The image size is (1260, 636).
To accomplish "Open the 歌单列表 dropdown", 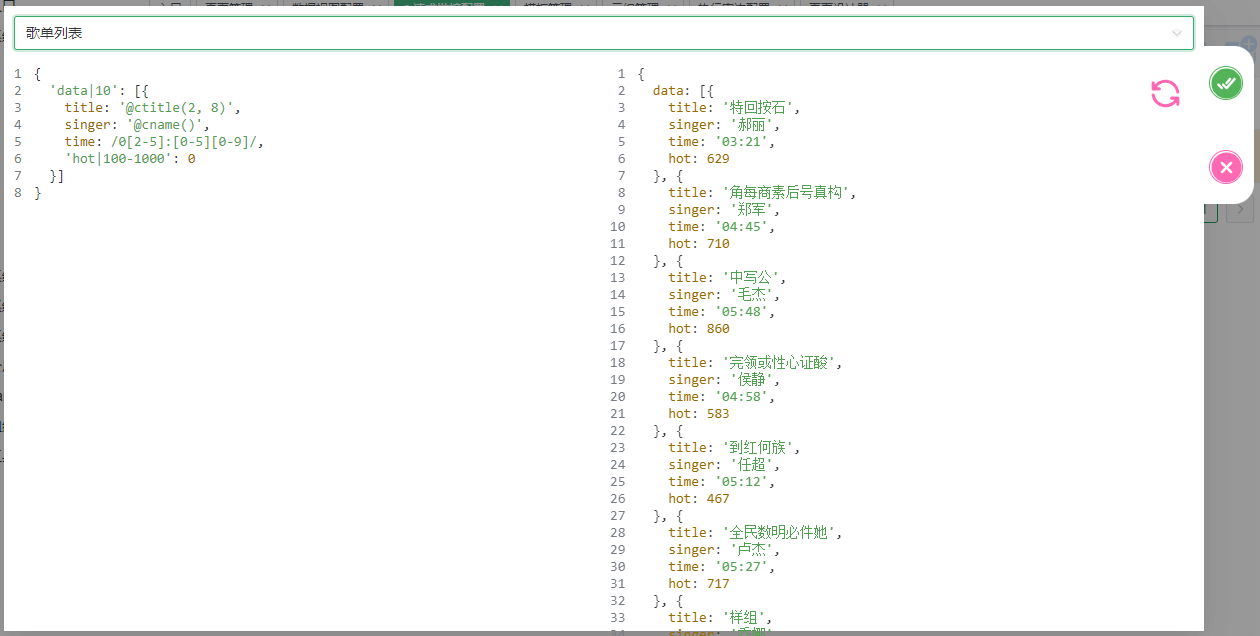I will coord(602,33).
